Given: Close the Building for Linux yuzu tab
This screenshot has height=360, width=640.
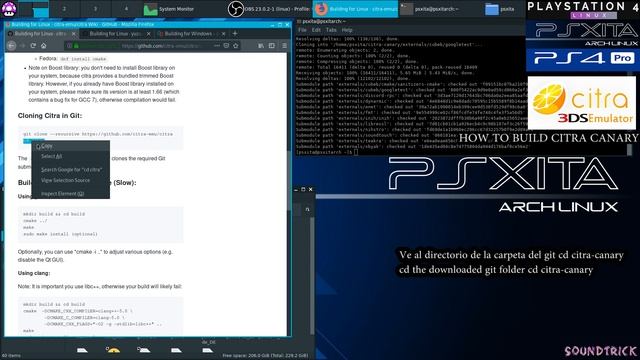Looking at the screenshot, I should click(x=149, y=34).
